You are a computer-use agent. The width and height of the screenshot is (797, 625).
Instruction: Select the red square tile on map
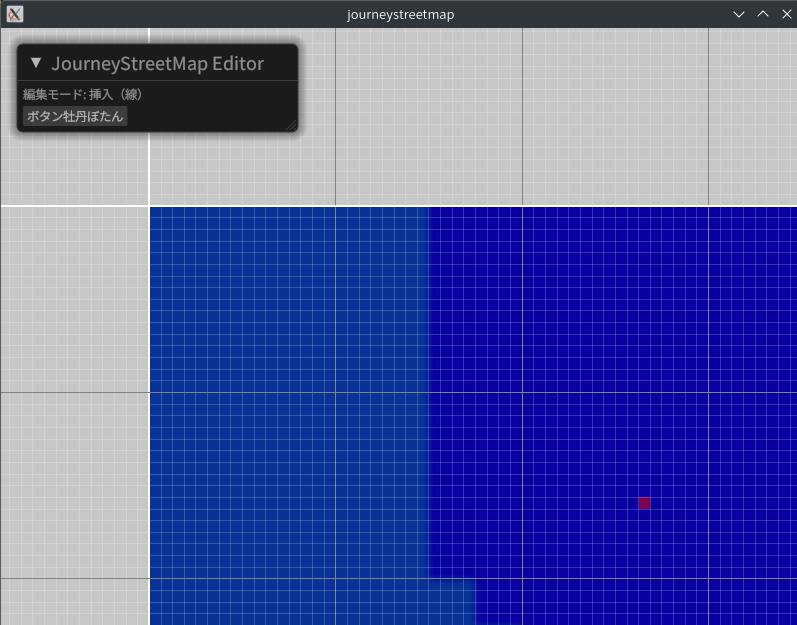pos(644,503)
